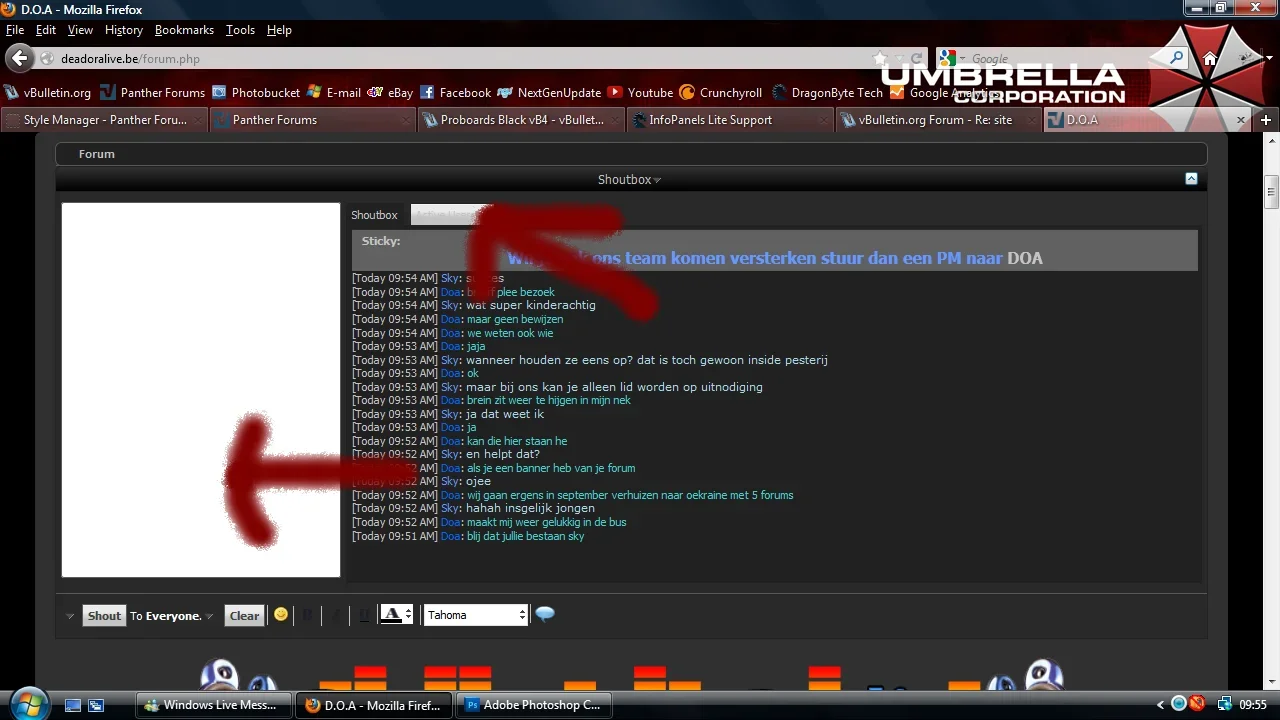Open the History menu
Viewport: 1280px width, 720px height.
click(124, 30)
